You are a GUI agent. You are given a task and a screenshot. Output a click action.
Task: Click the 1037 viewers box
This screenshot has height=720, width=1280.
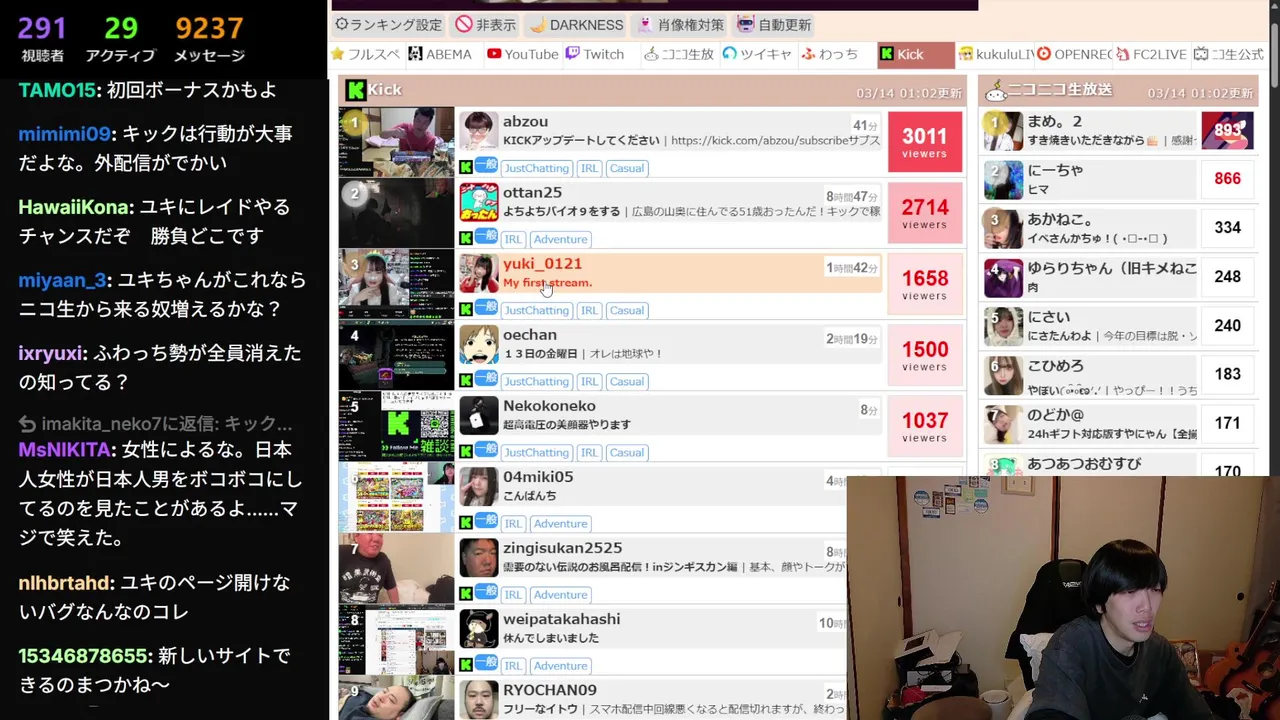click(x=924, y=425)
